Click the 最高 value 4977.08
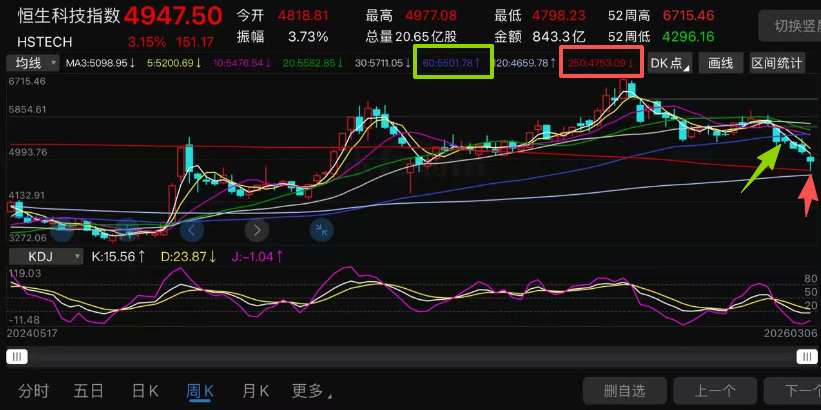This screenshot has width=821, height=410. [430, 16]
